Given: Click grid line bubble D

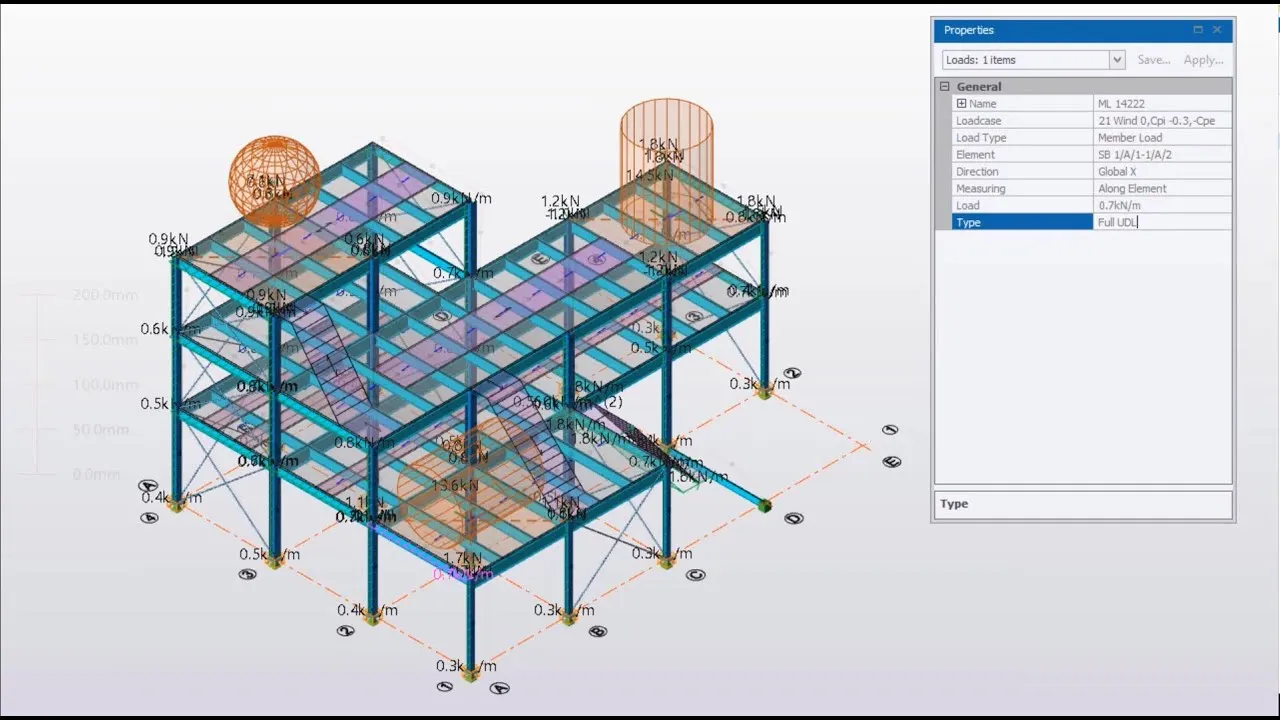Looking at the screenshot, I should tap(794, 518).
